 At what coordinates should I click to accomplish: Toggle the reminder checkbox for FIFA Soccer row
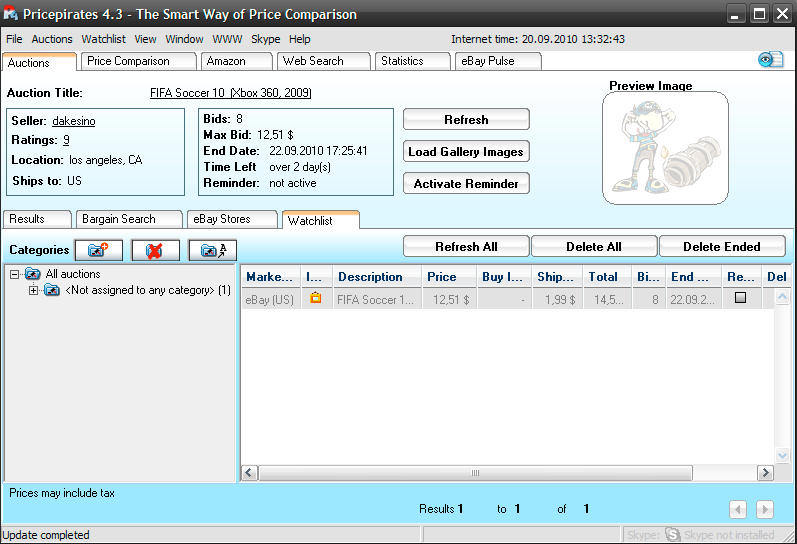741,298
